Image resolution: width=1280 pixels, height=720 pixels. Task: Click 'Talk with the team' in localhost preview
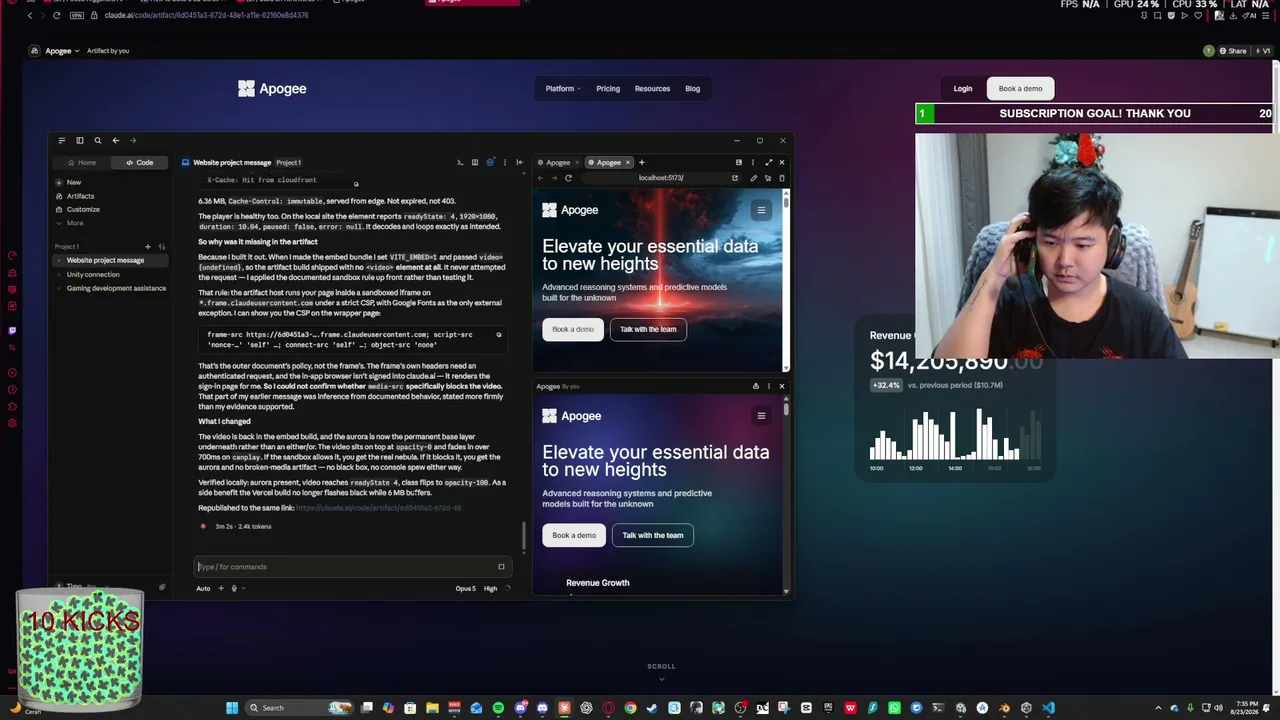648,329
